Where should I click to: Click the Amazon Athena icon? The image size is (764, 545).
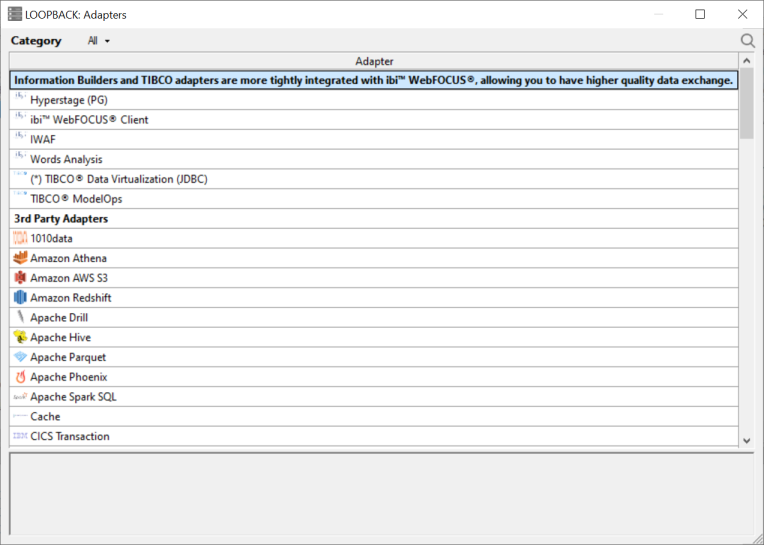(x=20, y=258)
